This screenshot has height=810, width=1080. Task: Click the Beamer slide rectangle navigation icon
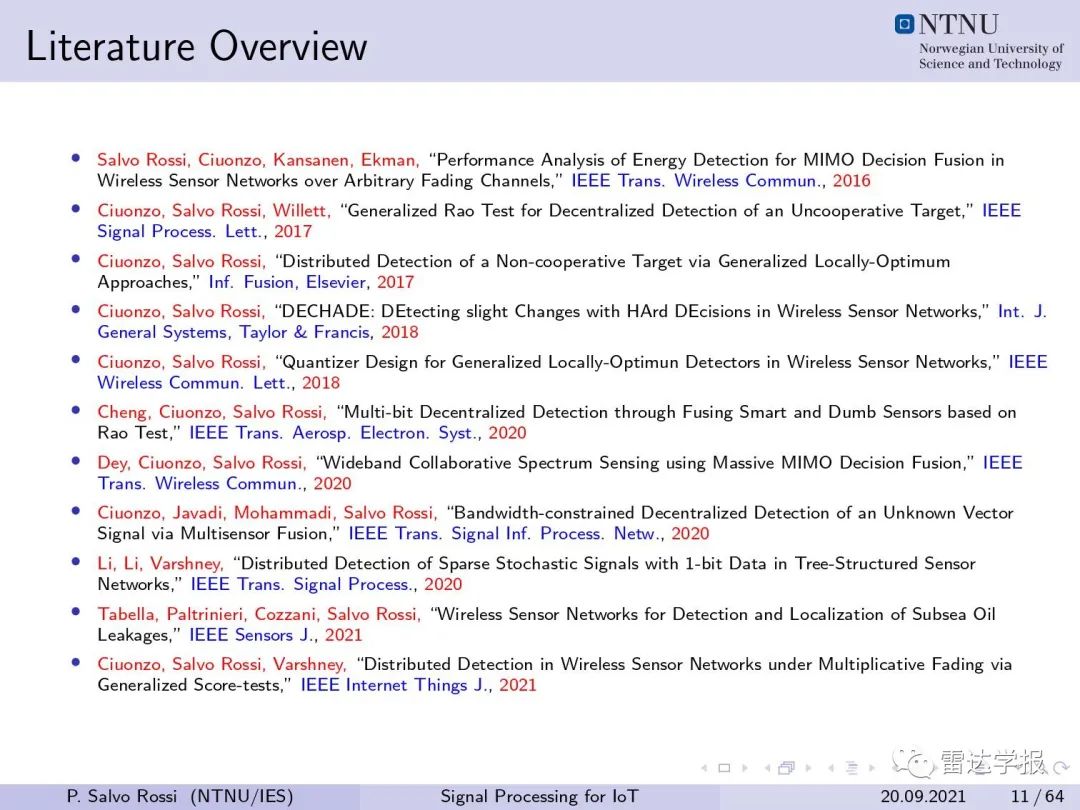pos(724,768)
